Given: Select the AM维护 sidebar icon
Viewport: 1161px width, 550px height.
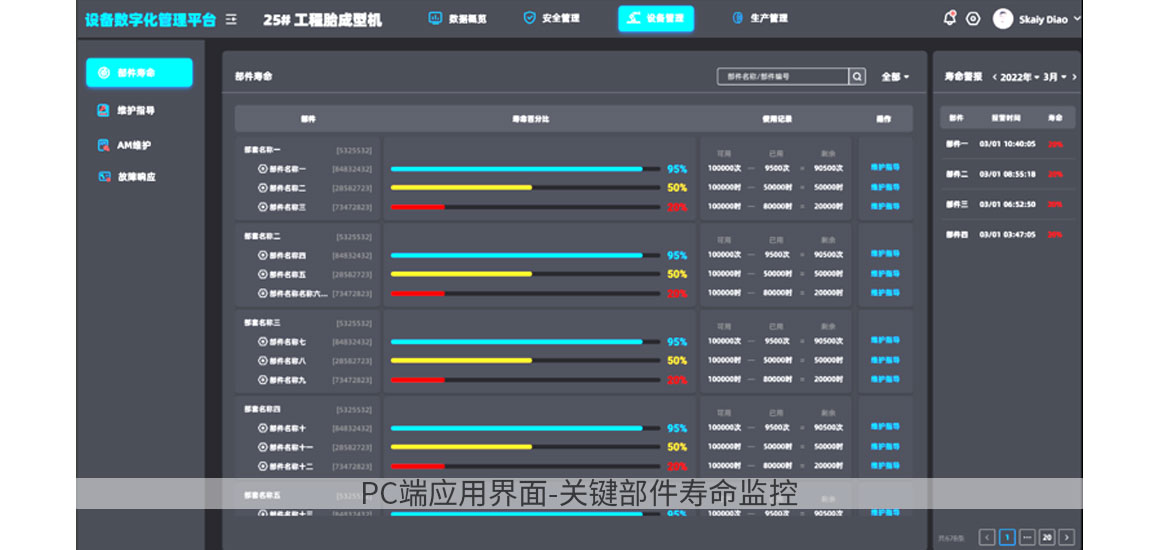Looking at the screenshot, I should [103, 145].
